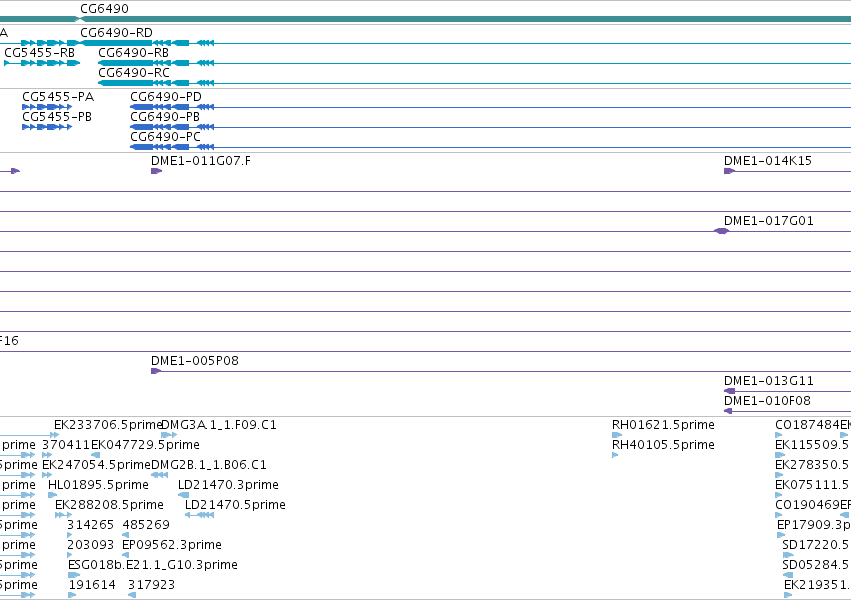Image resolution: width=851 pixels, height=600 pixels.
Task: Click the CG6490-PB protein label
Action: coord(165,117)
